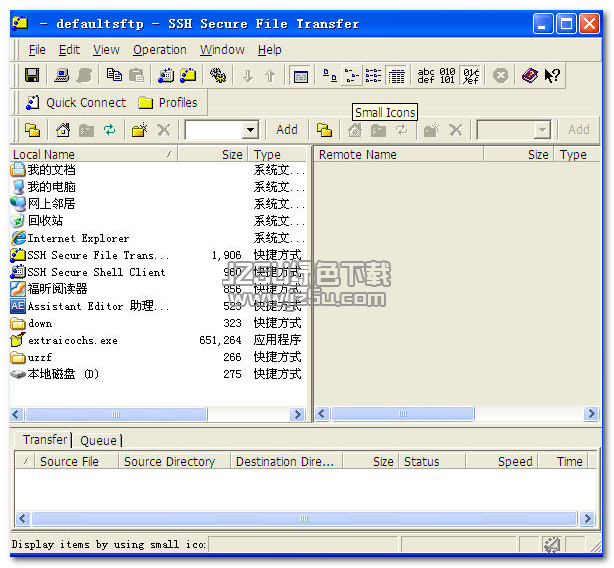This screenshot has width=614, height=568.
Task: Open a New File Transfer Window icon
Action: click(x=188, y=75)
